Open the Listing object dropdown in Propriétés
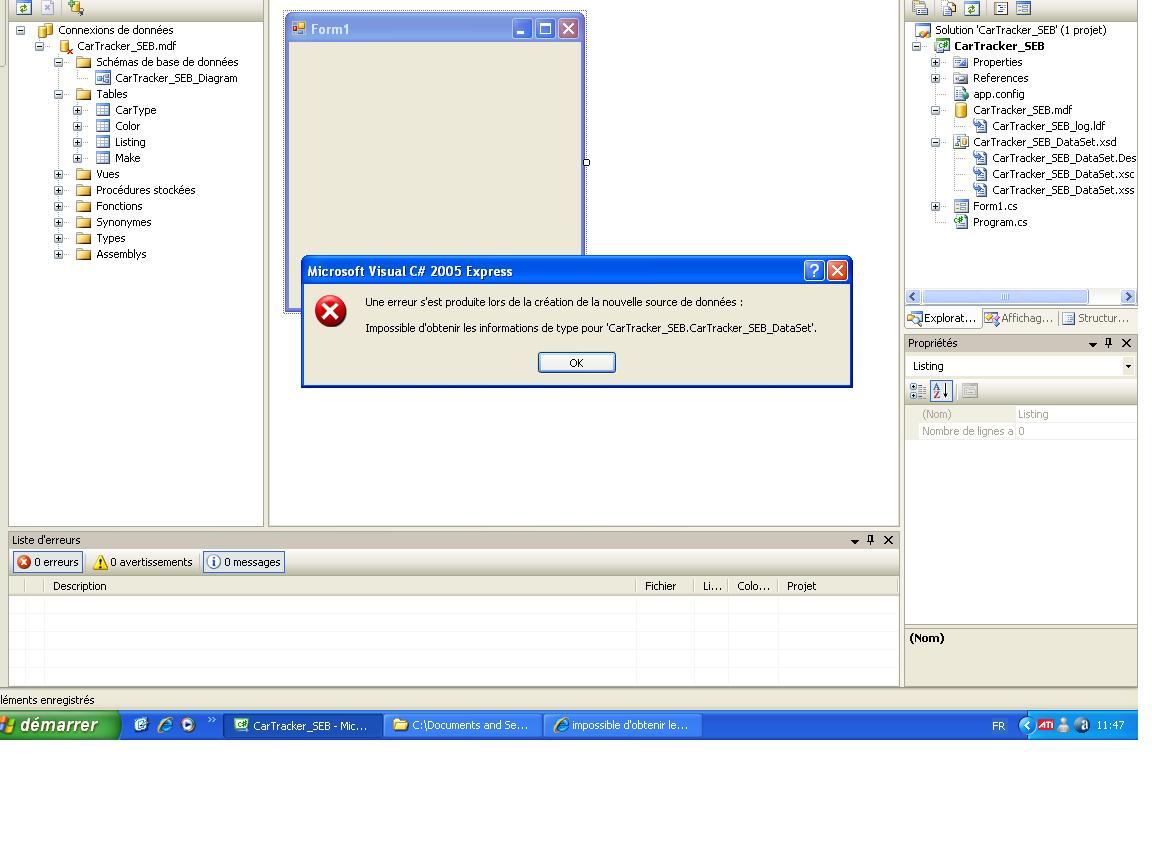The height and width of the screenshot is (864, 1152). pos(1128,366)
